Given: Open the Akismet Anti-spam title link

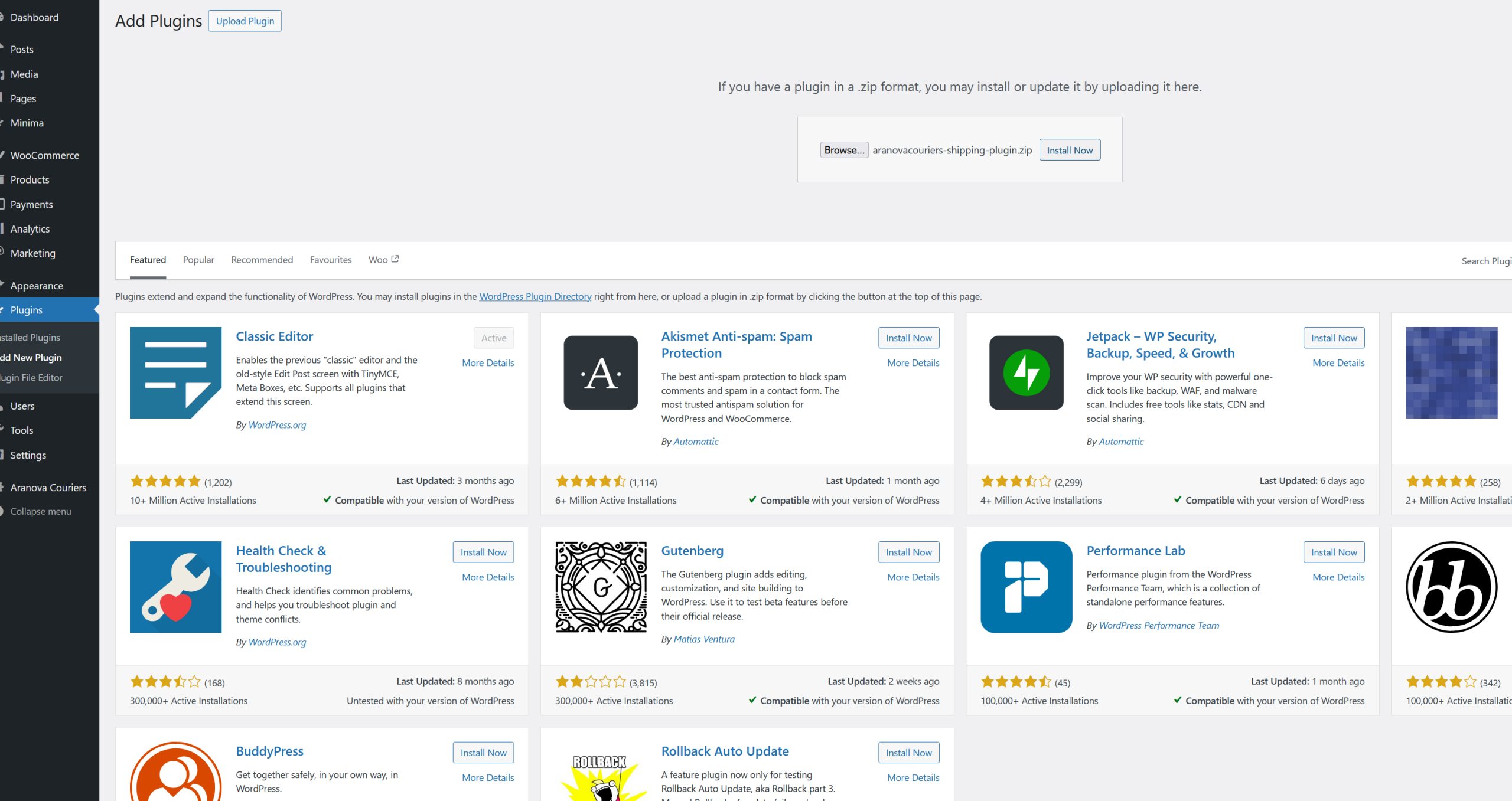Looking at the screenshot, I should click(x=737, y=345).
